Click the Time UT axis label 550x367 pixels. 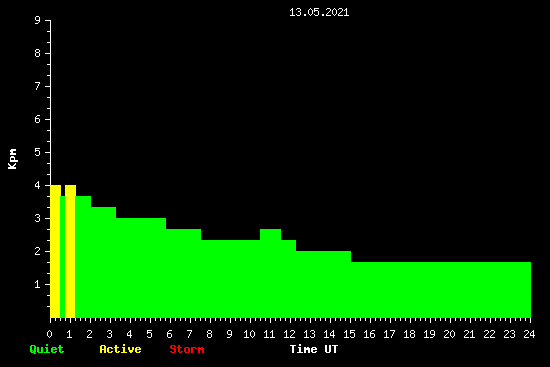click(314, 349)
